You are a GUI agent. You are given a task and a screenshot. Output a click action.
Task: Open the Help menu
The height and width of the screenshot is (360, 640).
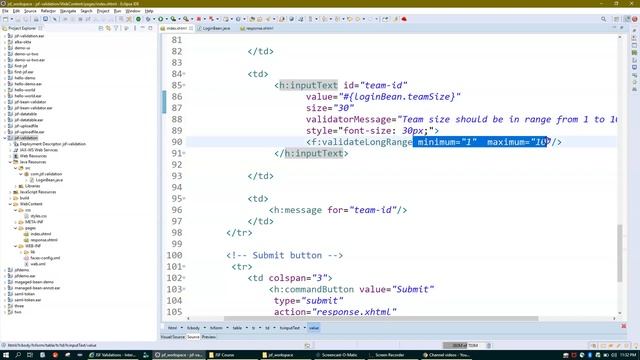tap(149, 11)
